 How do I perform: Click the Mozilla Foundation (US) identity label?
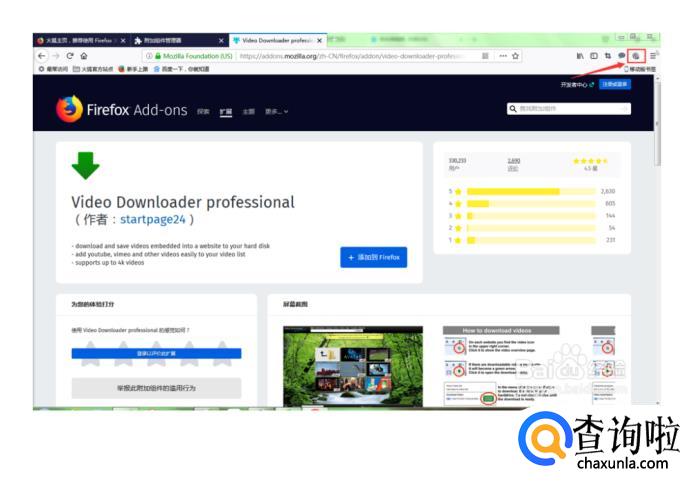click(x=197, y=56)
